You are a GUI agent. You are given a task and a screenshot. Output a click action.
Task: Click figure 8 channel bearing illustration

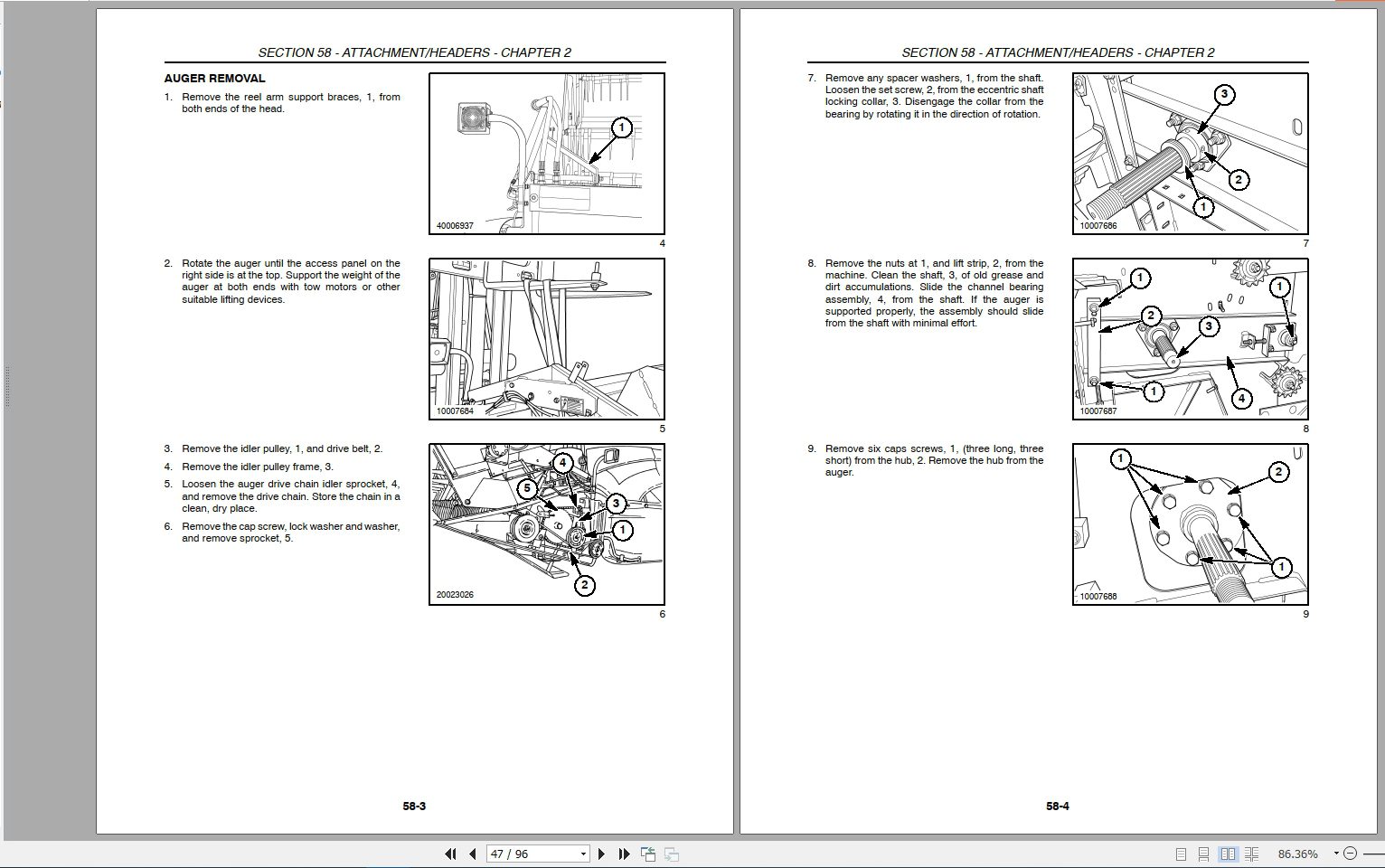pos(1191,339)
